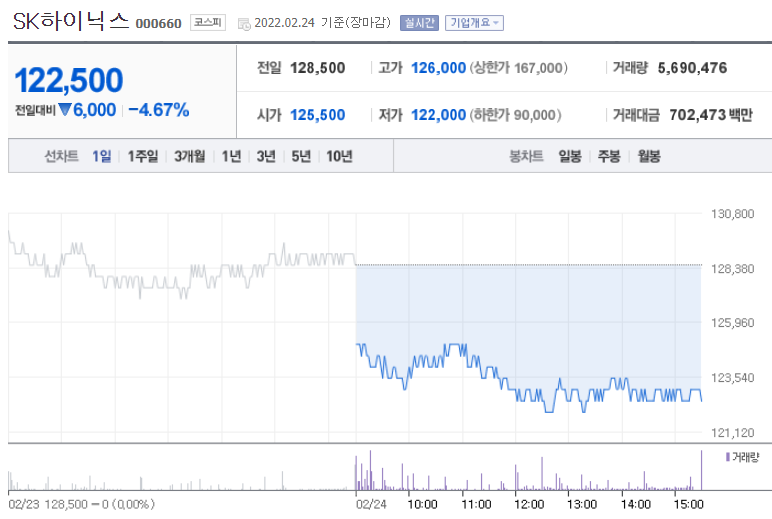Click the 2022.02.24 기준(장마감) date text
The height and width of the screenshot is (519, 772).
(x=322, y=23)
